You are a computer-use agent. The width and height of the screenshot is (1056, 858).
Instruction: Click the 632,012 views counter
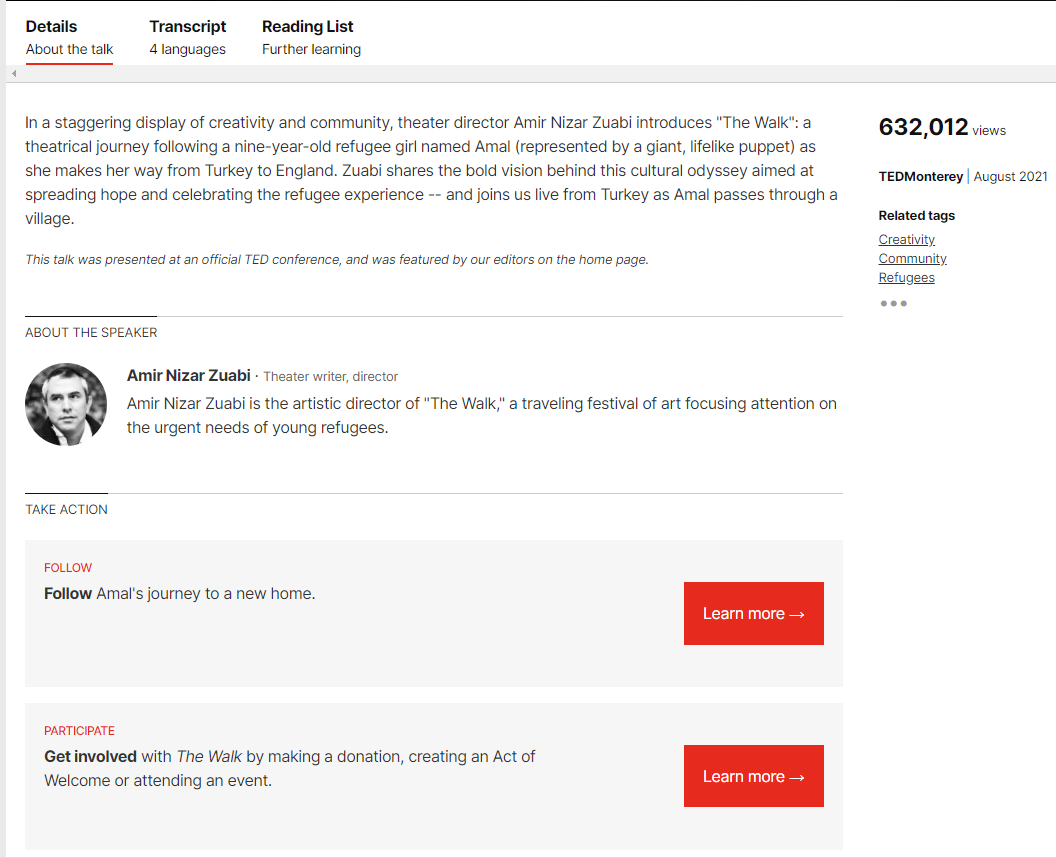pos(942,127)
